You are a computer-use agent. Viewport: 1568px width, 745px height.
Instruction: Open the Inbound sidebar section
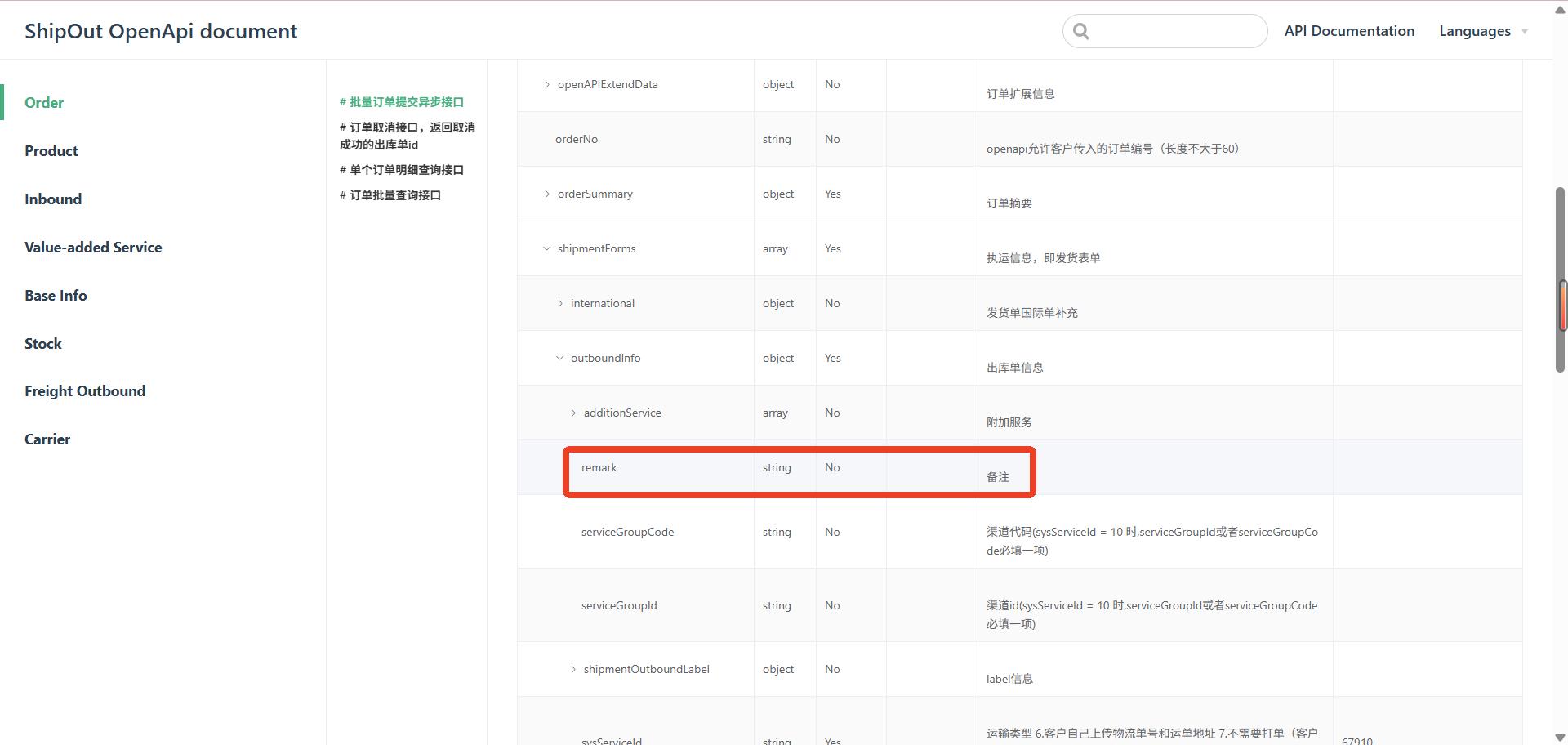click(x=53, y=199)
